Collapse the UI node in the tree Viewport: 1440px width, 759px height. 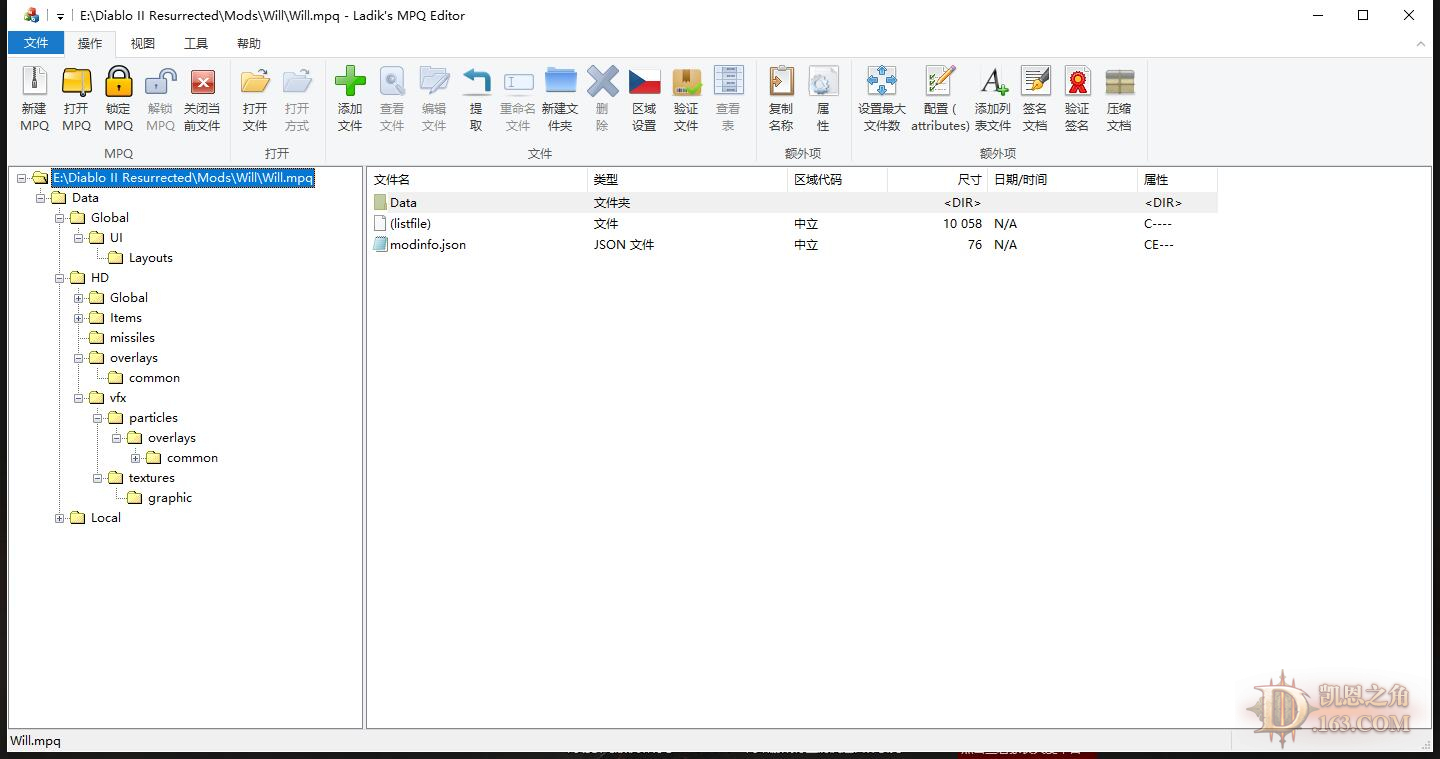click(x=79, y=238)
